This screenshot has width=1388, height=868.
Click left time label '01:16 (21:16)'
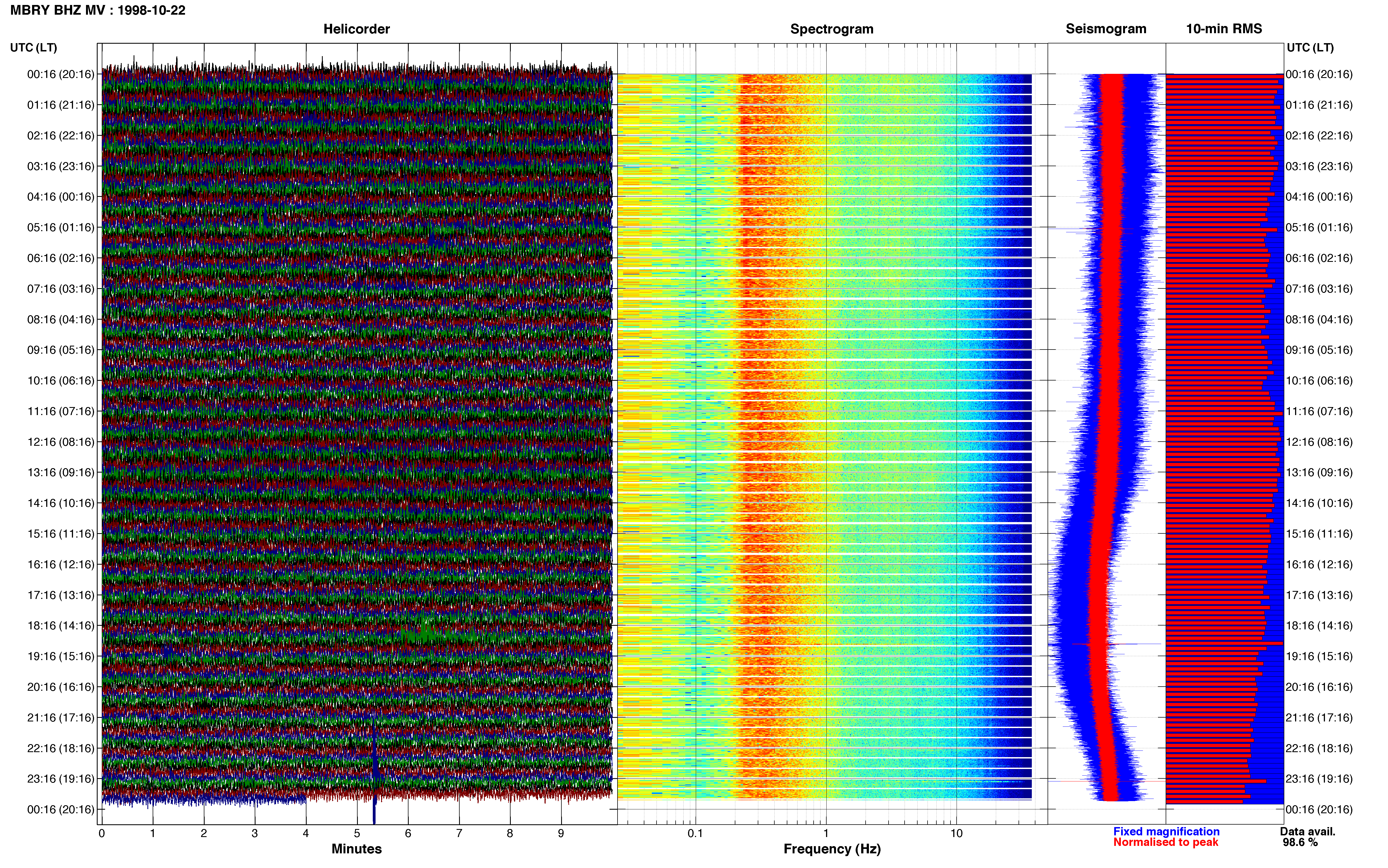coord(61,105)
